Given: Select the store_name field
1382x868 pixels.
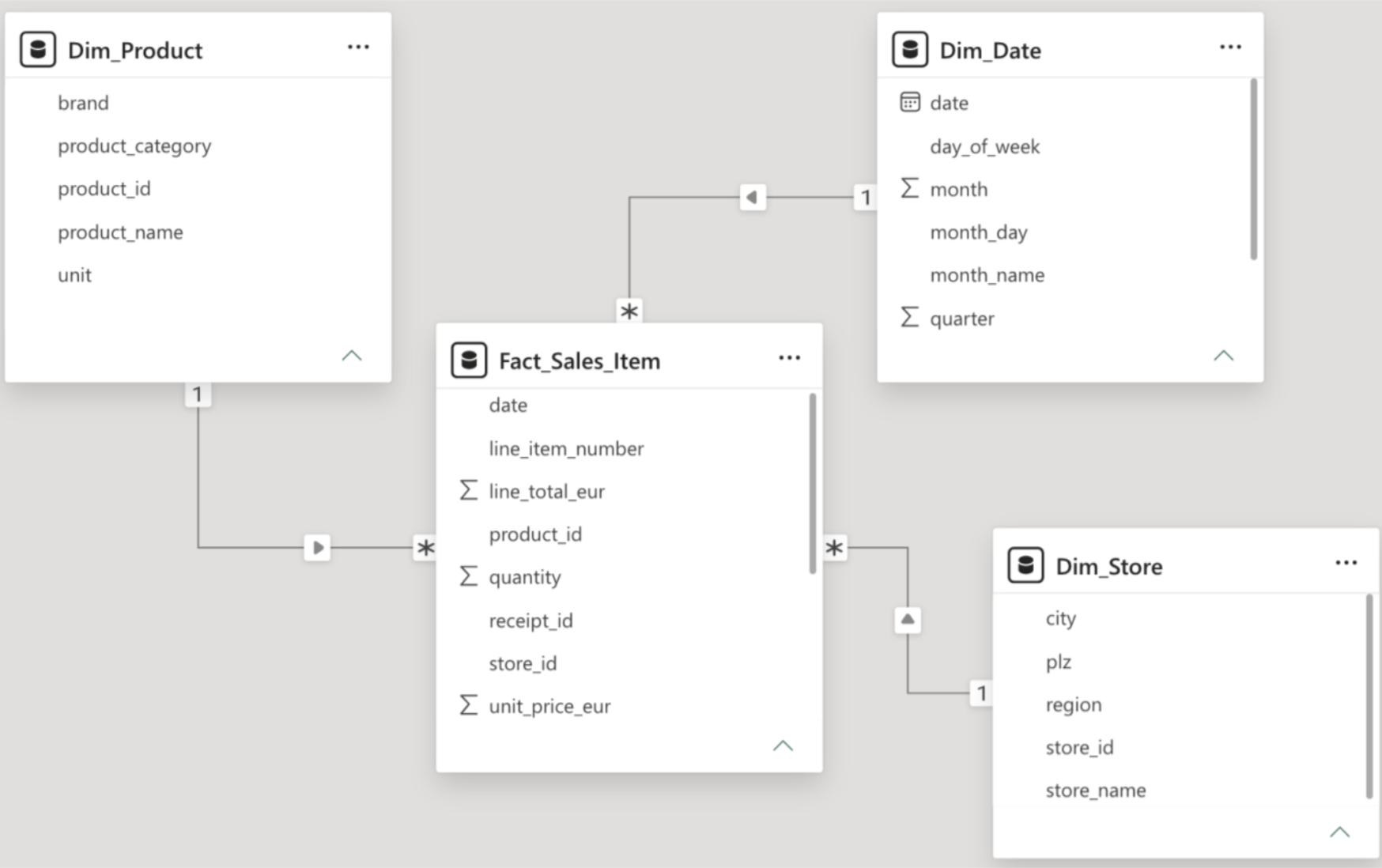Looking at the screenshot, I should [1095, 791].
